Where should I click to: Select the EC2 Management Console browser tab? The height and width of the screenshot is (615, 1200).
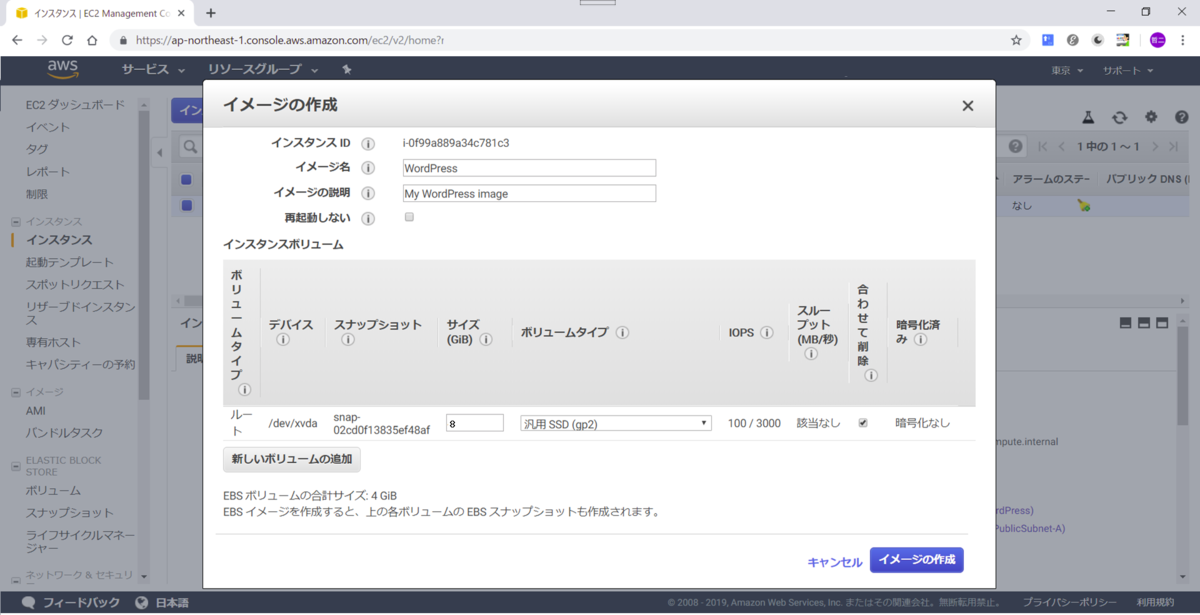[100, 14]
